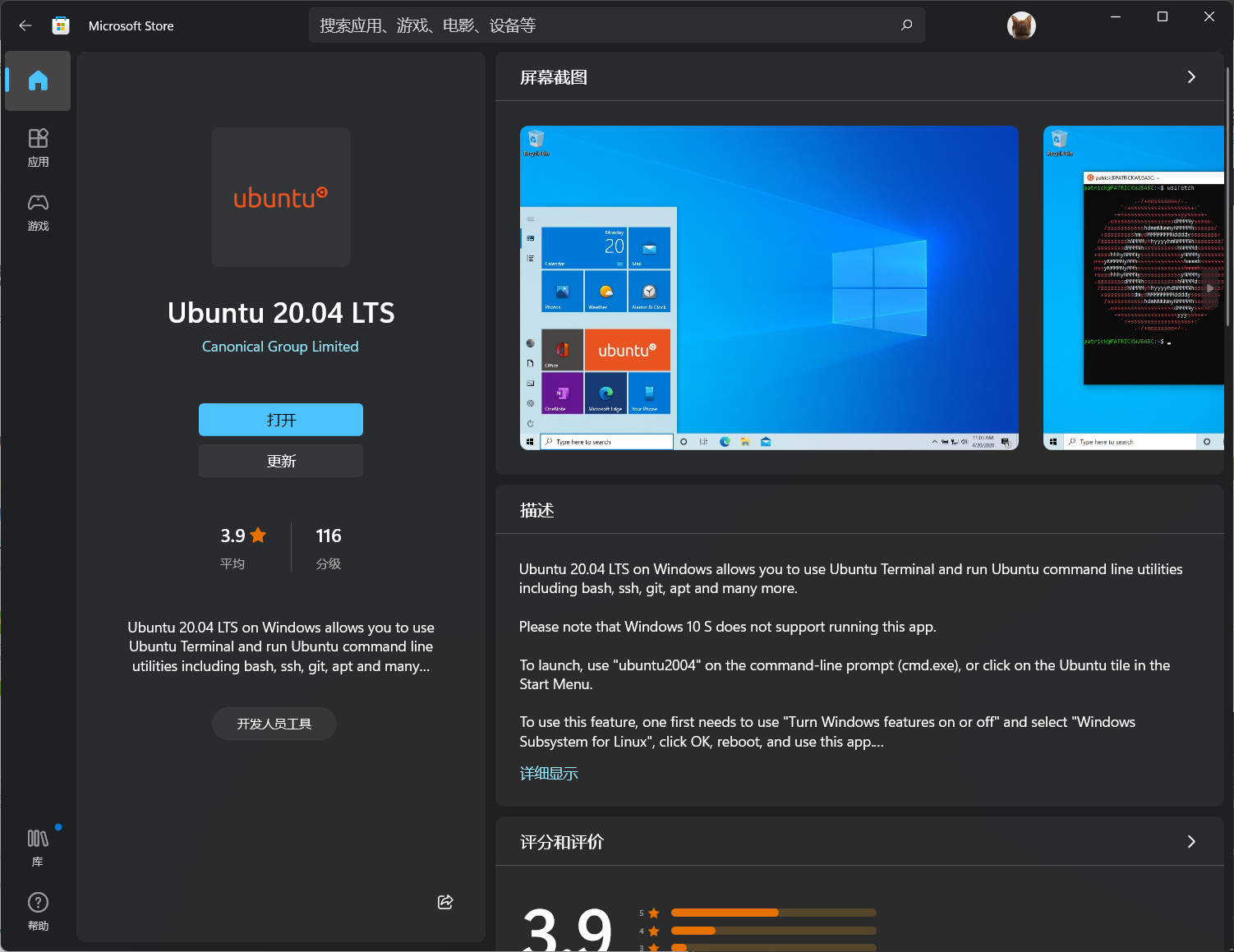Viewport: 1234px width, 952px height.
Task: Click the share icon below app description
Action: coord(444,901)
